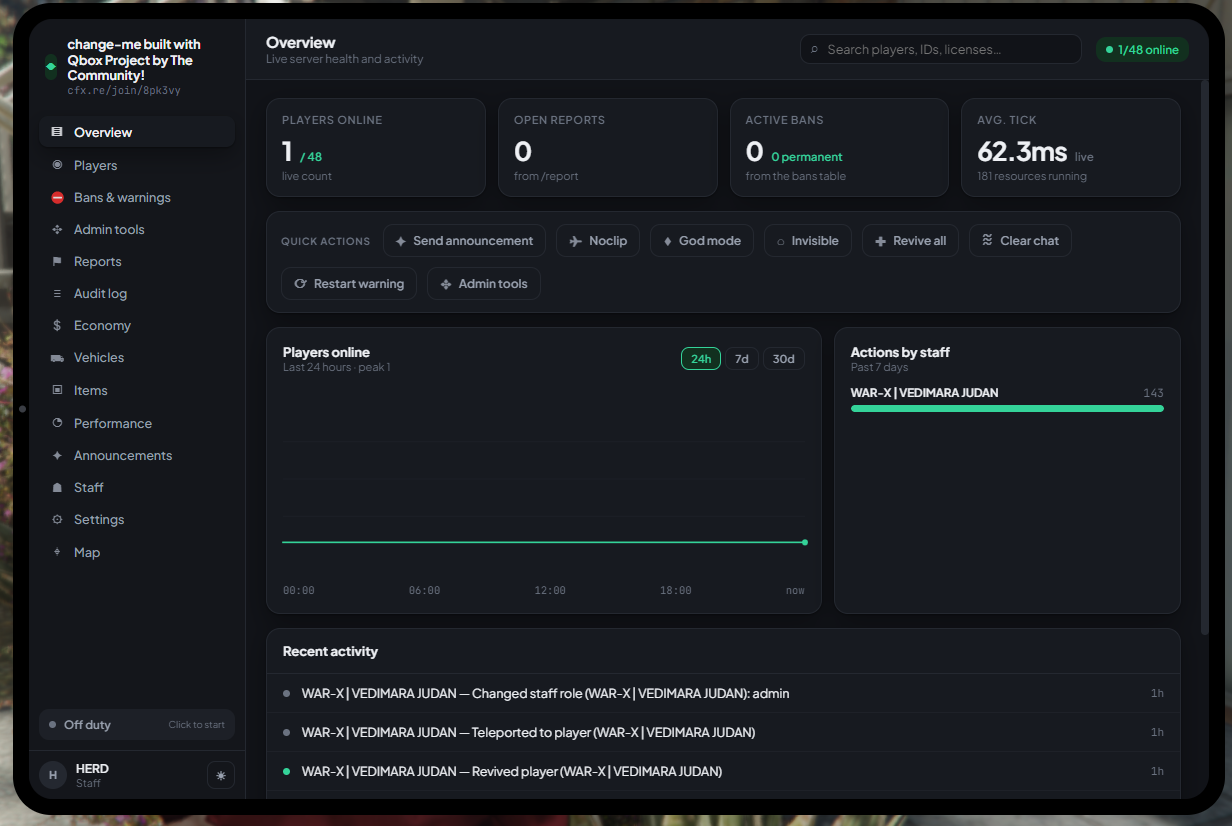Click the Performance gauge icon

click(x=57, y=423)
